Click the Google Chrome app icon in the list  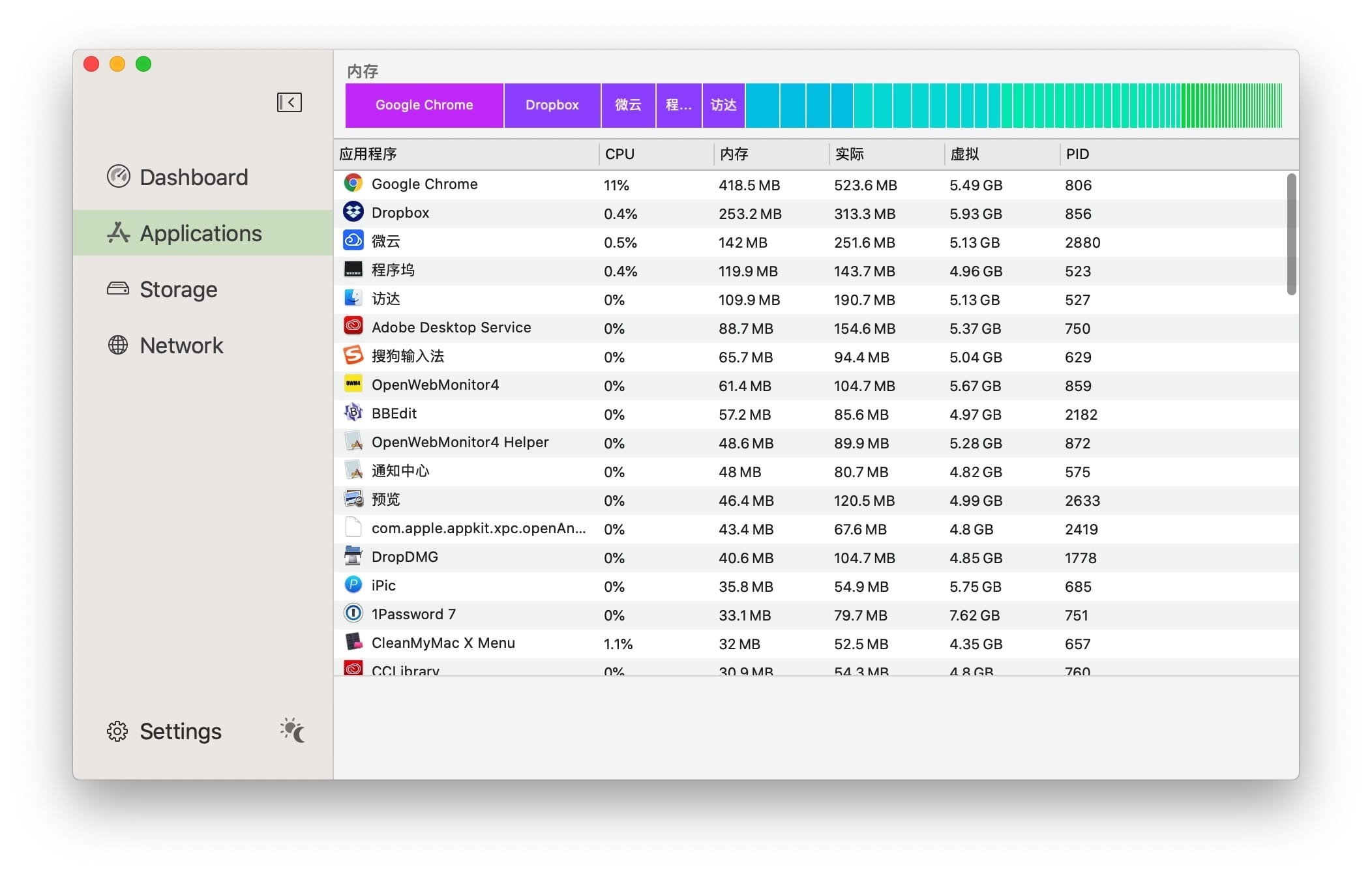point(353,184)
